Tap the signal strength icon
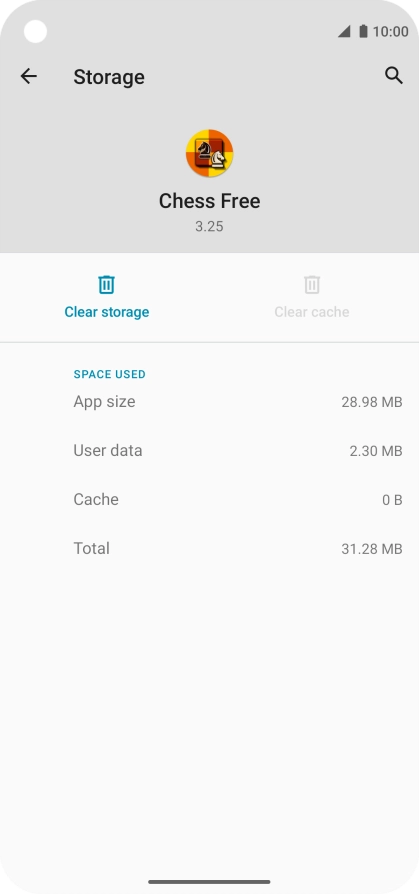This screenshot has height=894, width=419. click(344, 31)
